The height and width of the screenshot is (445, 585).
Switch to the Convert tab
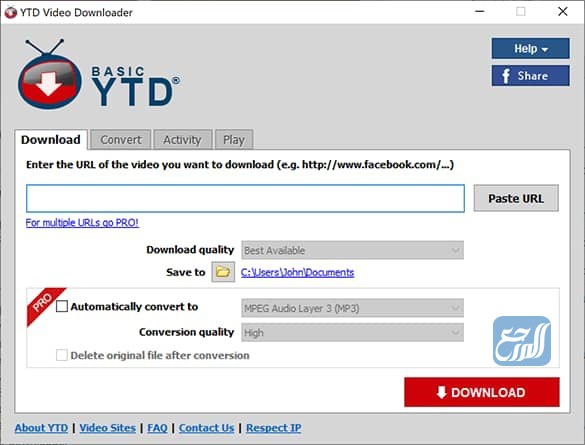[x=121, y=140]
